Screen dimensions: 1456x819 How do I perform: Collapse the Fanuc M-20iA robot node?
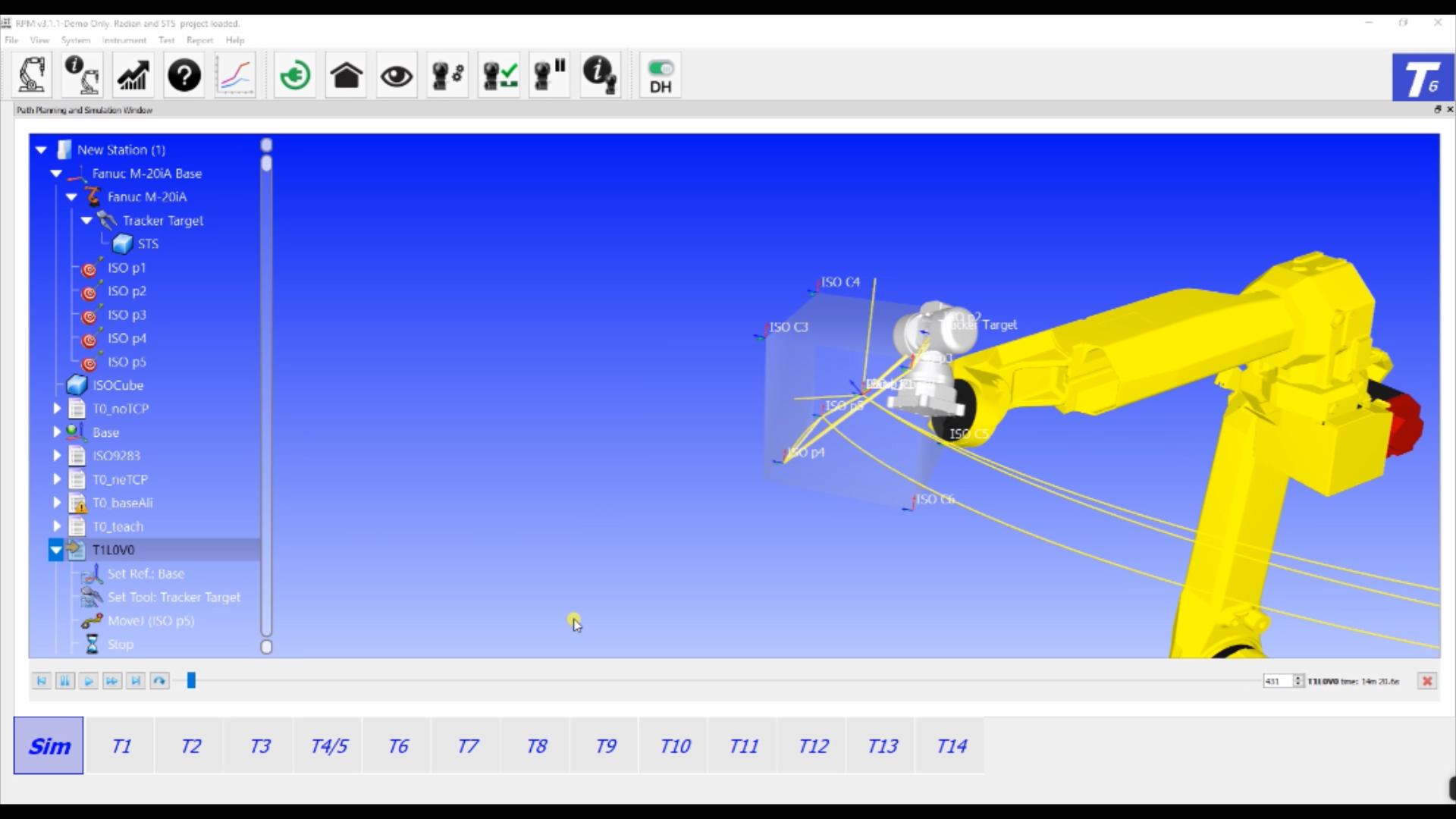coord(72,197)
